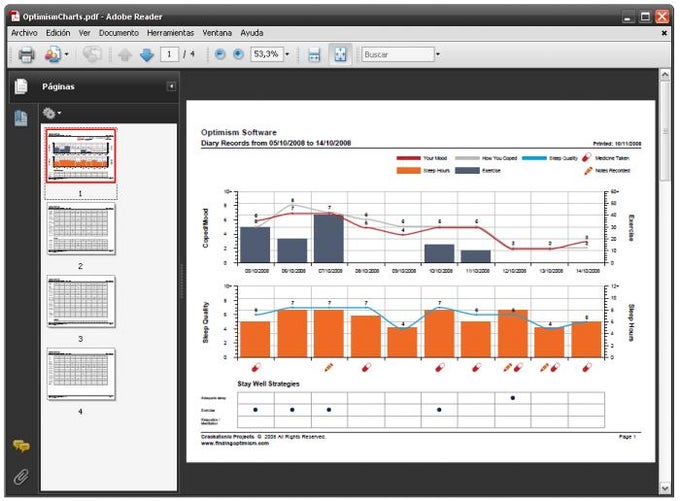Screen dimensions: 680x501
Task: Click the Adobe Reader title bar icon
Action: tap(15, 16)
